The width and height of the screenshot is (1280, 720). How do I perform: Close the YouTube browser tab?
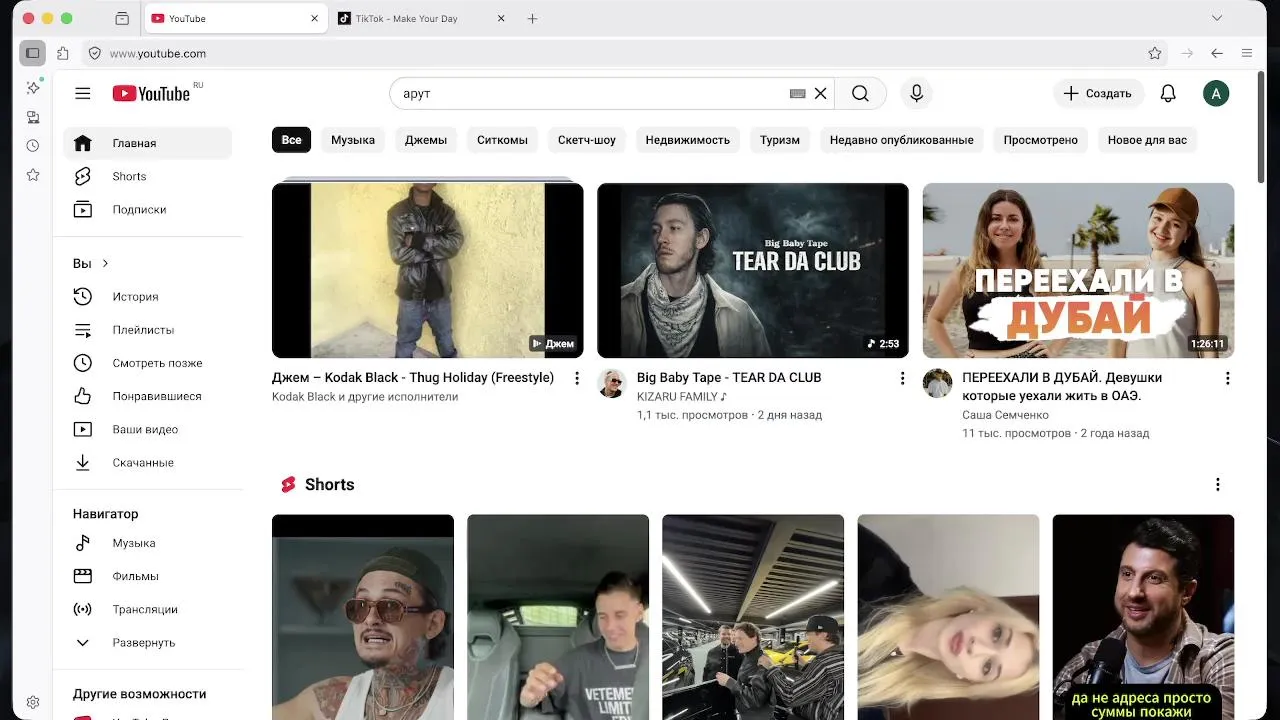(x=315, y=18)
